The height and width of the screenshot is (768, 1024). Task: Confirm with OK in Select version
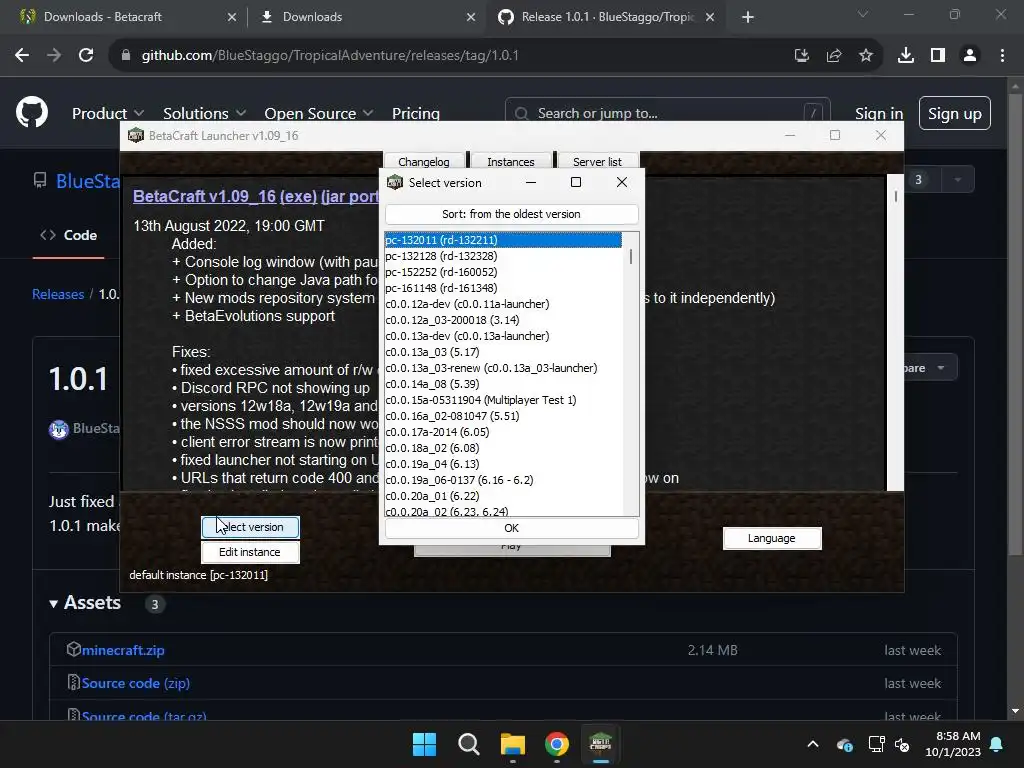511,528
